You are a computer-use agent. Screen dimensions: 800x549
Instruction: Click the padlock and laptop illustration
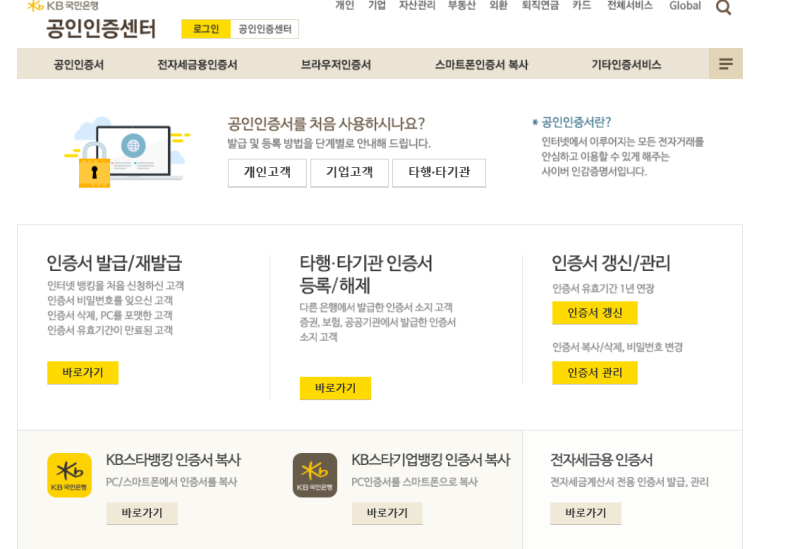[x=127, y=152]
